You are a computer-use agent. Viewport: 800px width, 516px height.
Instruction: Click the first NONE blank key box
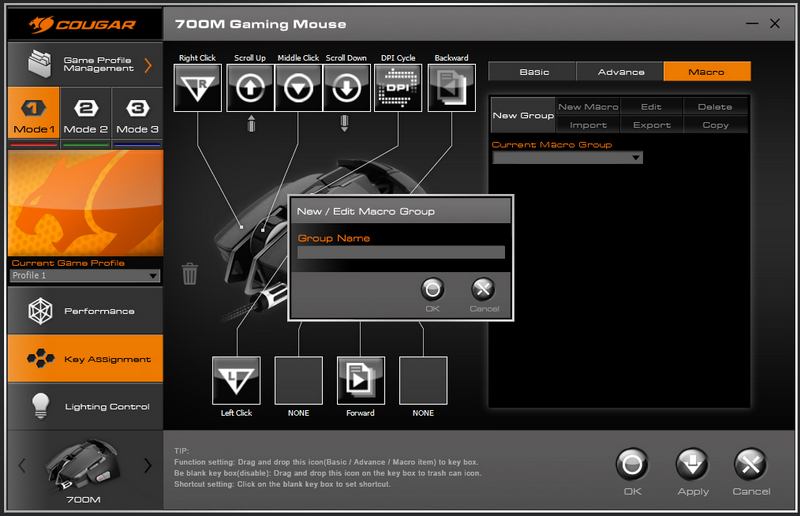click(x=298, y=380)
